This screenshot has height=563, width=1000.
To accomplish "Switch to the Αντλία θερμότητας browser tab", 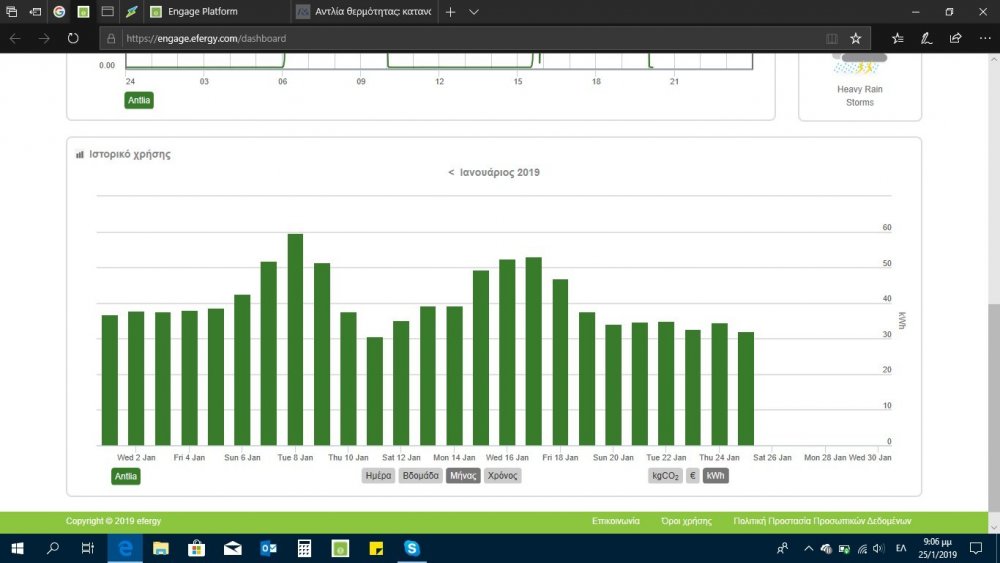I will 364,12.
